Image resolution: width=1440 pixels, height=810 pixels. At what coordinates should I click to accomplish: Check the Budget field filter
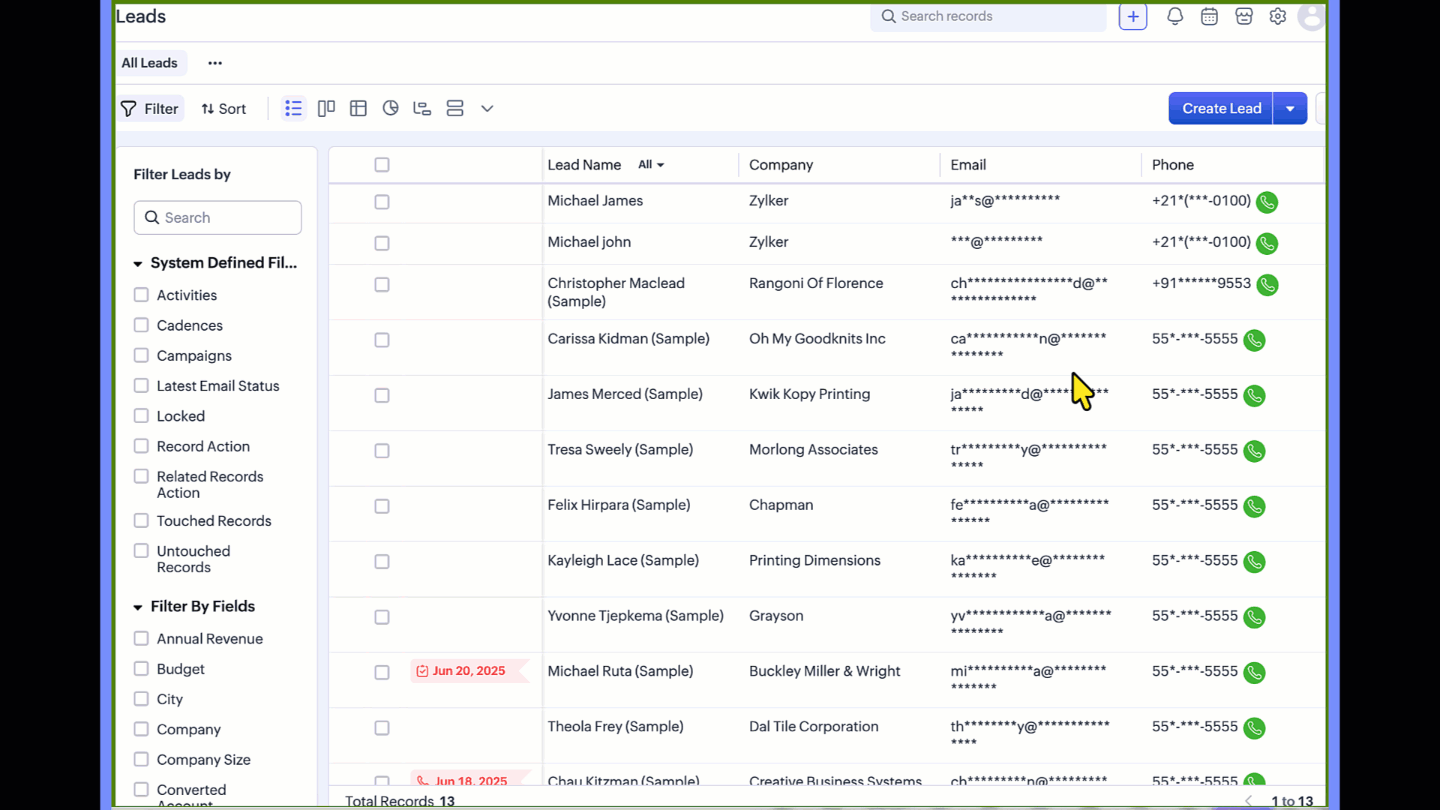tap(141, 668)
